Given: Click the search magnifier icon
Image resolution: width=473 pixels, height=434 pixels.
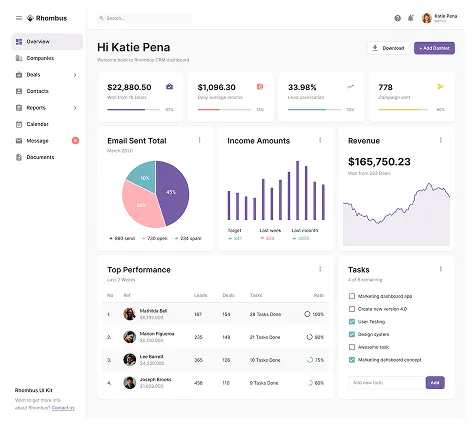Looking at the screenshot, I should pos(101,18).
